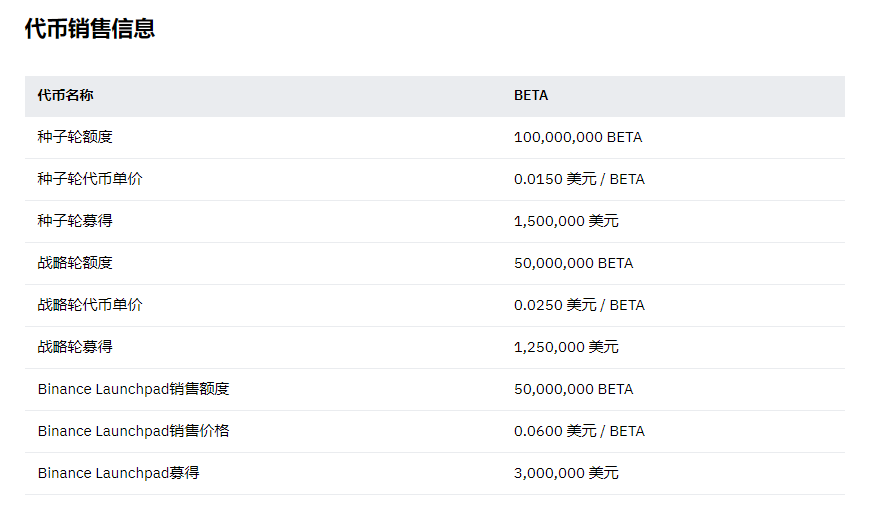
Task: Click the 种子轮代币单价 label
Action: [x=90, y=179]
